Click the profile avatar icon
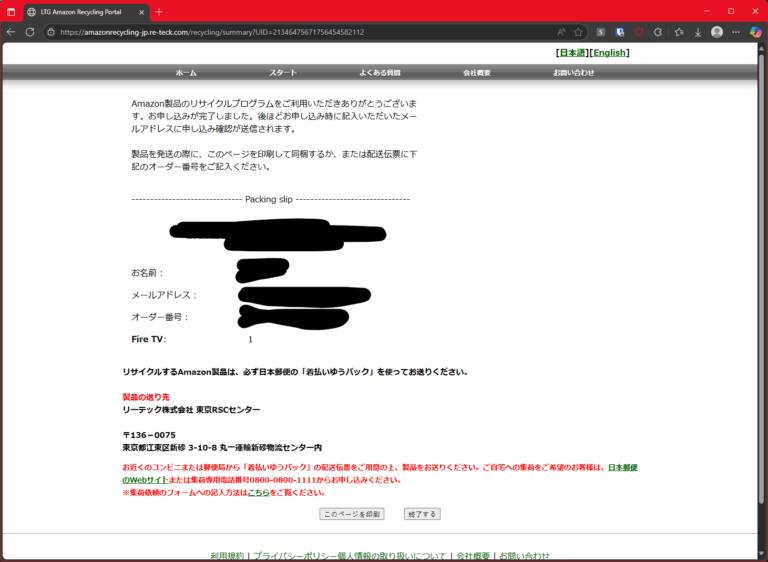This screenshot has width=768, height=562. tap(717, 32)
